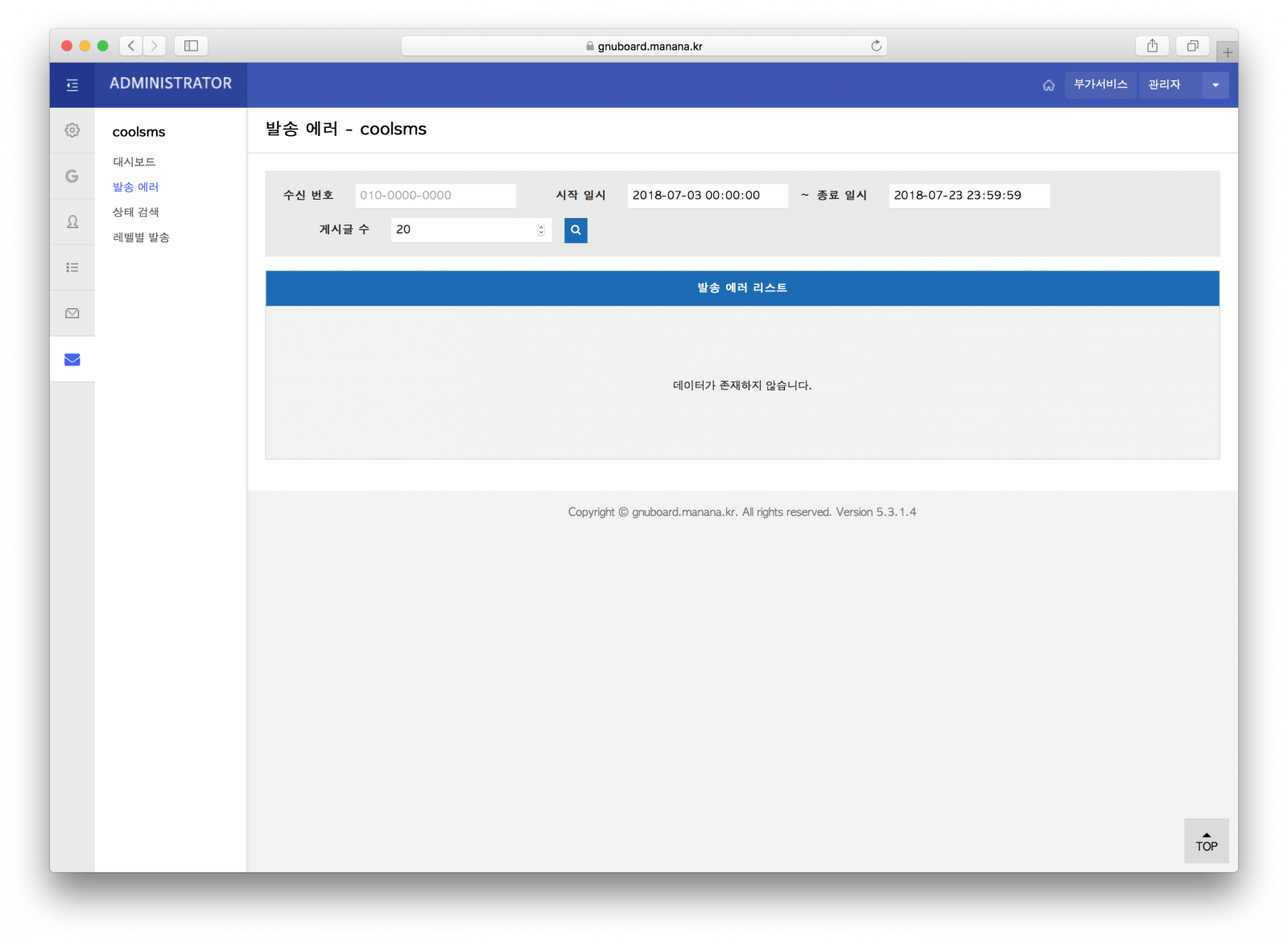
Task: Open the outlined mail icon section
Action: [x=72, y=313]
